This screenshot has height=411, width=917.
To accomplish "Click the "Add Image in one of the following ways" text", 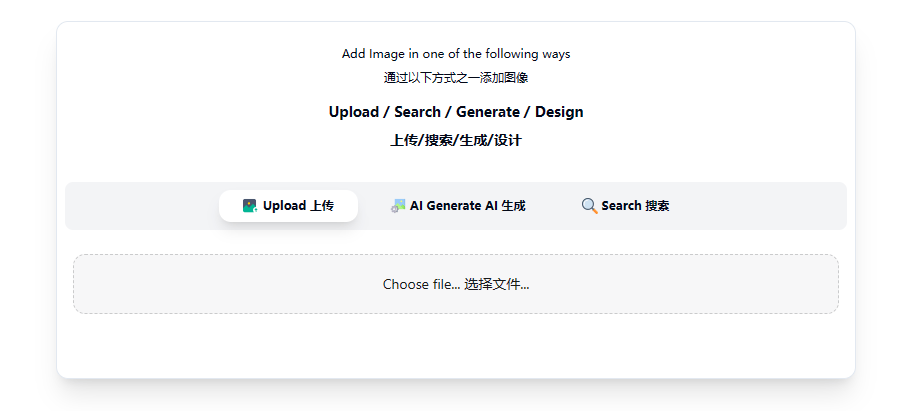I will 456,54.
